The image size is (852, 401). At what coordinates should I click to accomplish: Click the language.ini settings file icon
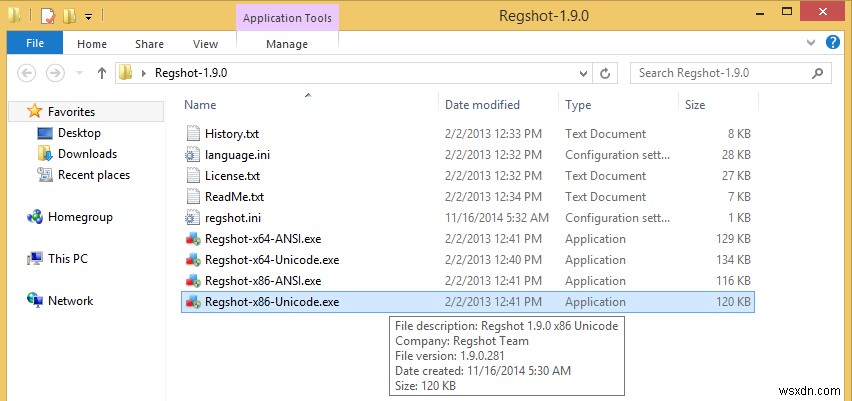coord(193,155)
